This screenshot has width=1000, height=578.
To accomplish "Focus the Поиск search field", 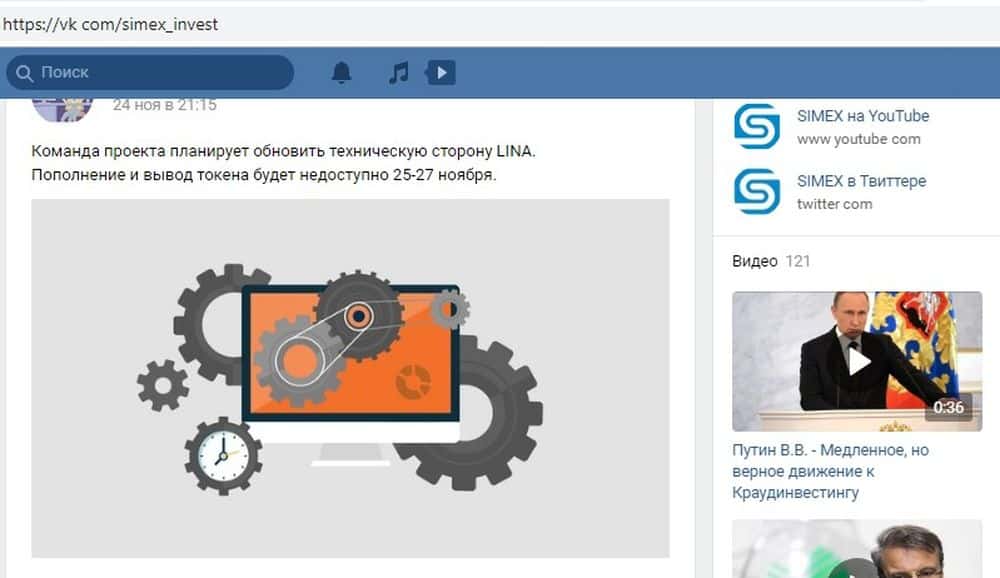I will [x=151, y=73].
